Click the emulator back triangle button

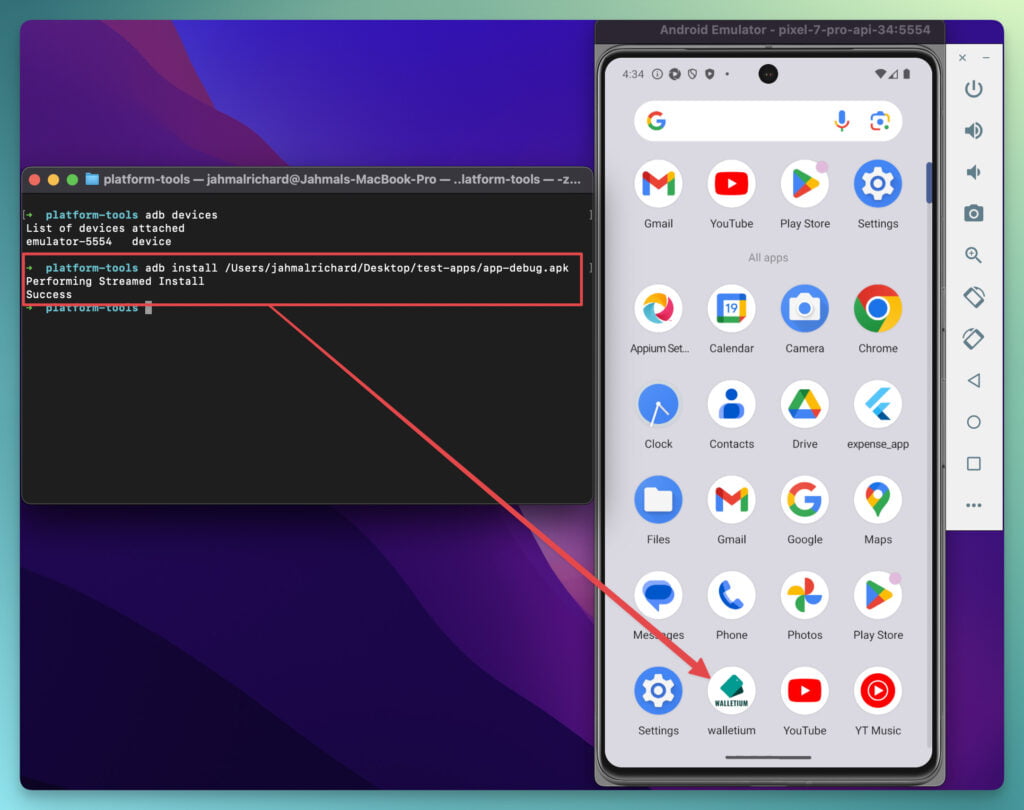click(973, 380)
